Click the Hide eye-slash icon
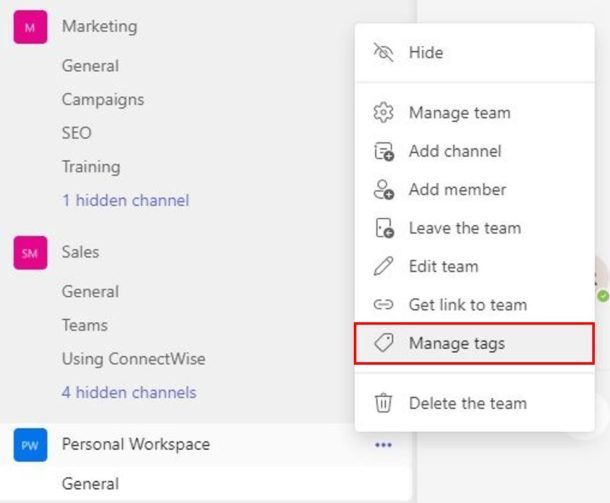This screenshot has width=610, height=503. coord(384,52)
